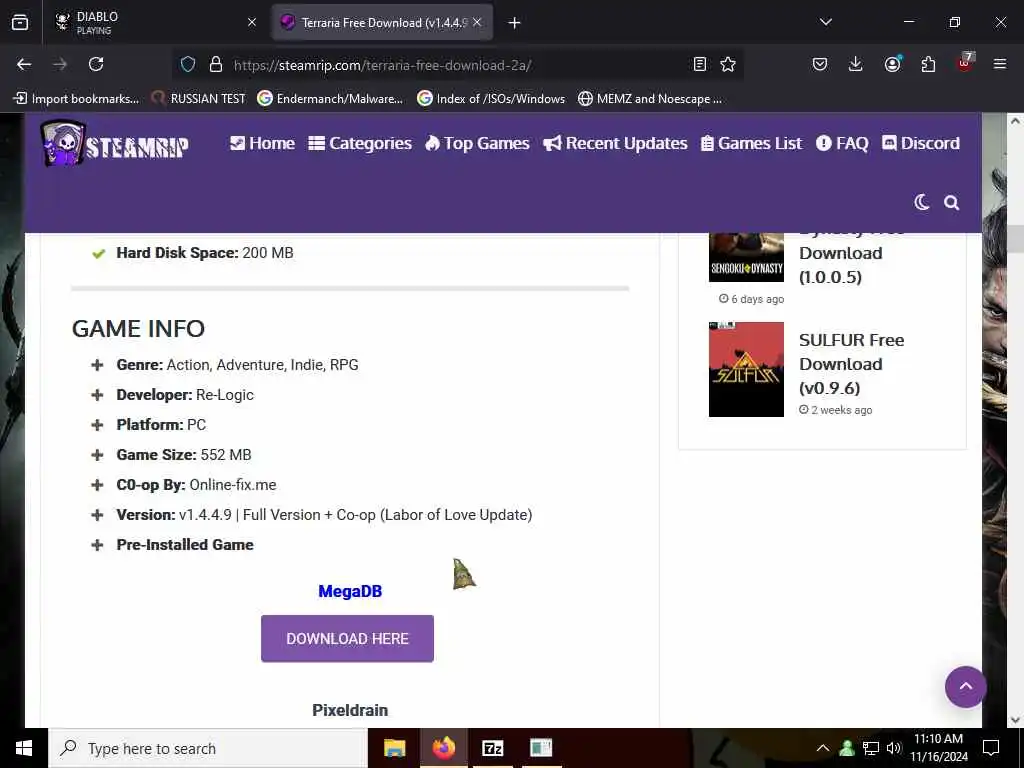Click the scrollbar up arrow
This screenshot has width=1024, height=768.
tap(1015, 121)
